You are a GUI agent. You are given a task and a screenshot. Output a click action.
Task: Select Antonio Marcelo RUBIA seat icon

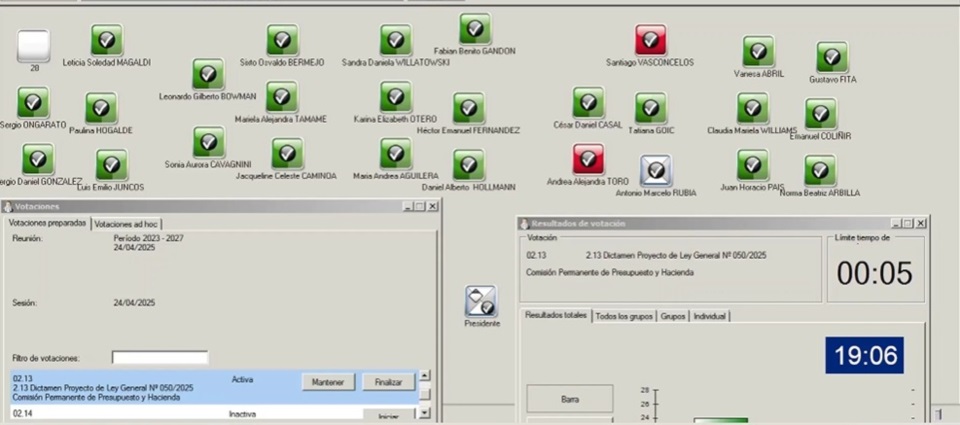(656, 170)
